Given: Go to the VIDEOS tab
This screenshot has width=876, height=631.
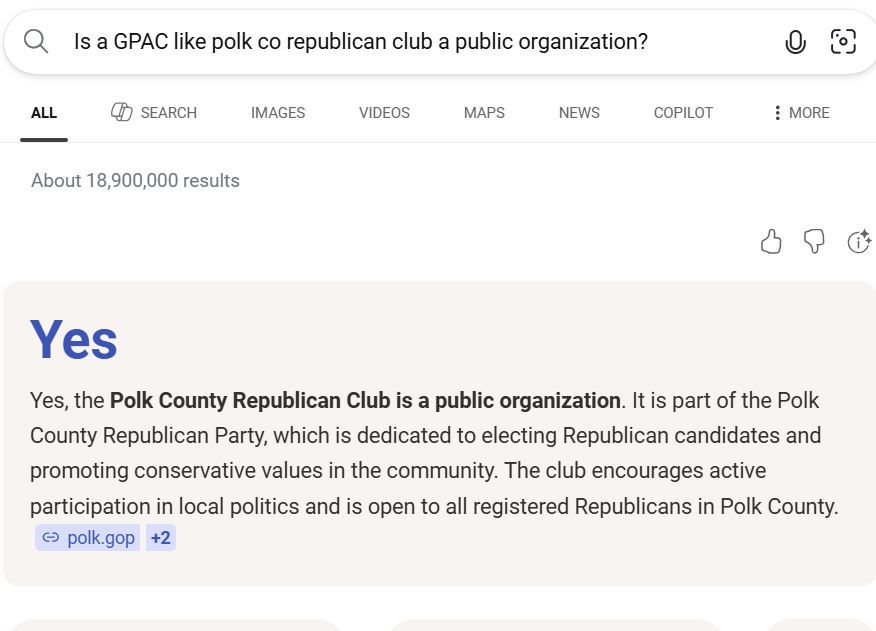Looking at the screenshot, I should 384,113.
